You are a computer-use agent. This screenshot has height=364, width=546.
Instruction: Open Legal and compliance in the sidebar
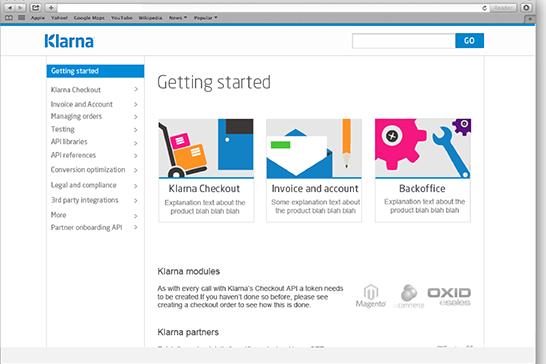(x=84, y=185)
